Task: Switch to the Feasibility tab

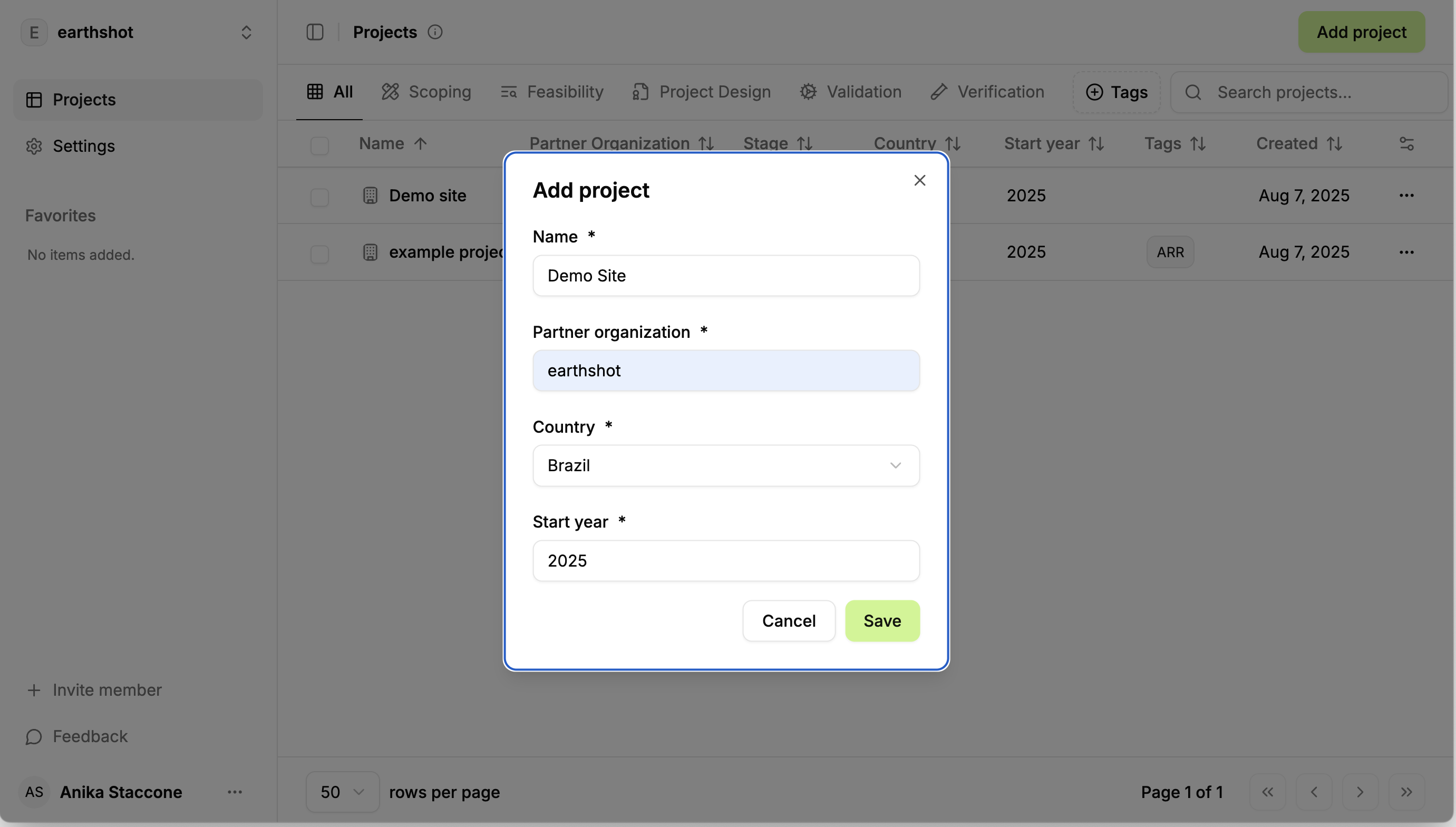Action: [551, 92]
